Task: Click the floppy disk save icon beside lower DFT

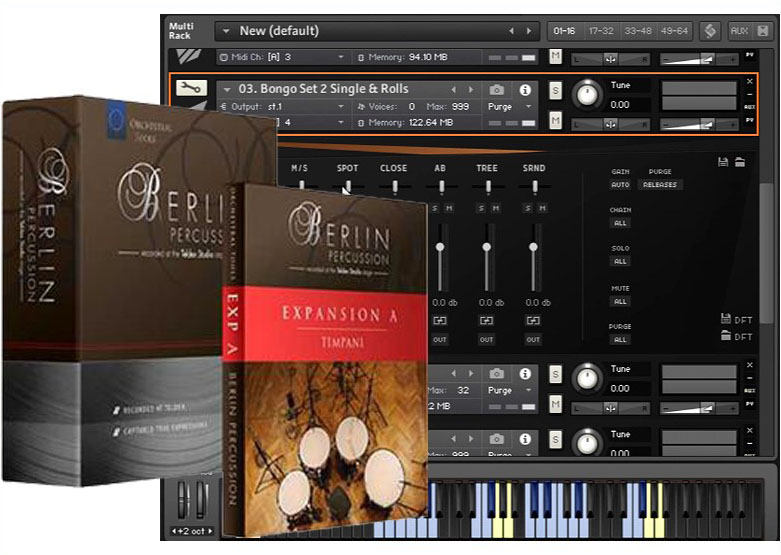Action: tap(725, 319)
